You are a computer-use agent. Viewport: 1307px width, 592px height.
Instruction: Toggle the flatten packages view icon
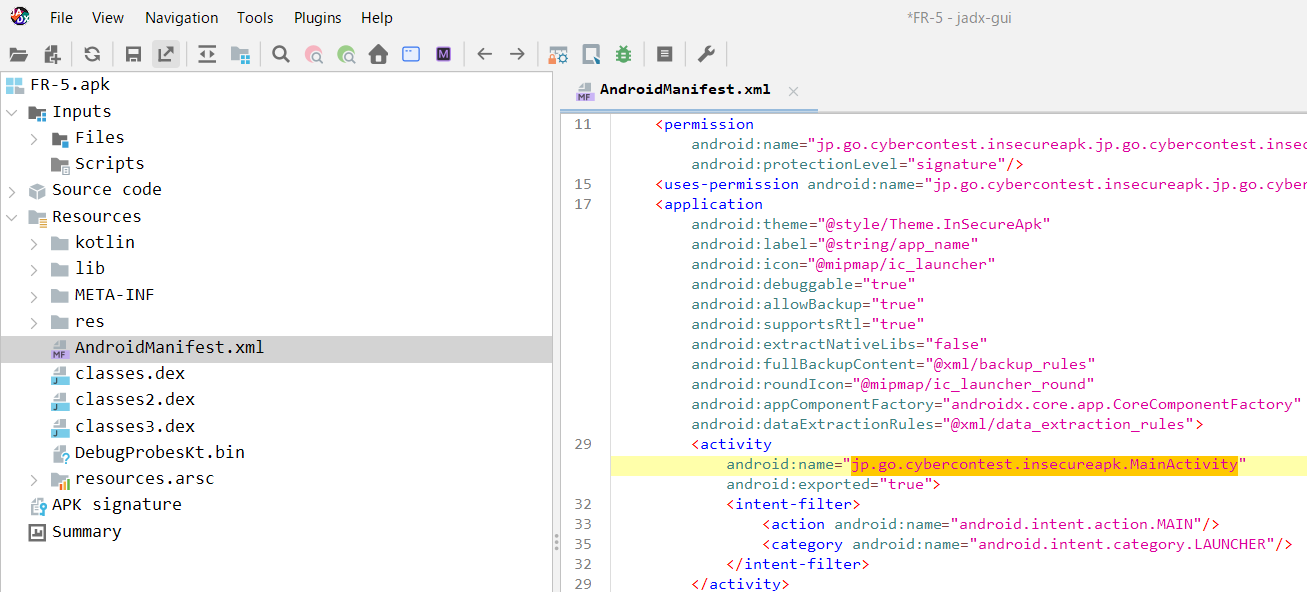point(240,54)
